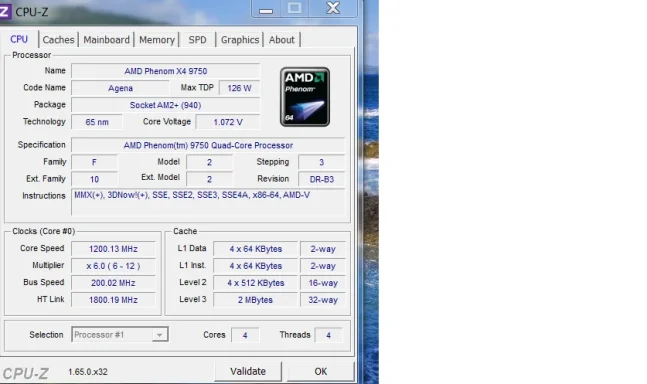
Task: Click the Stepping value 3
Action: tap(321, 162)
